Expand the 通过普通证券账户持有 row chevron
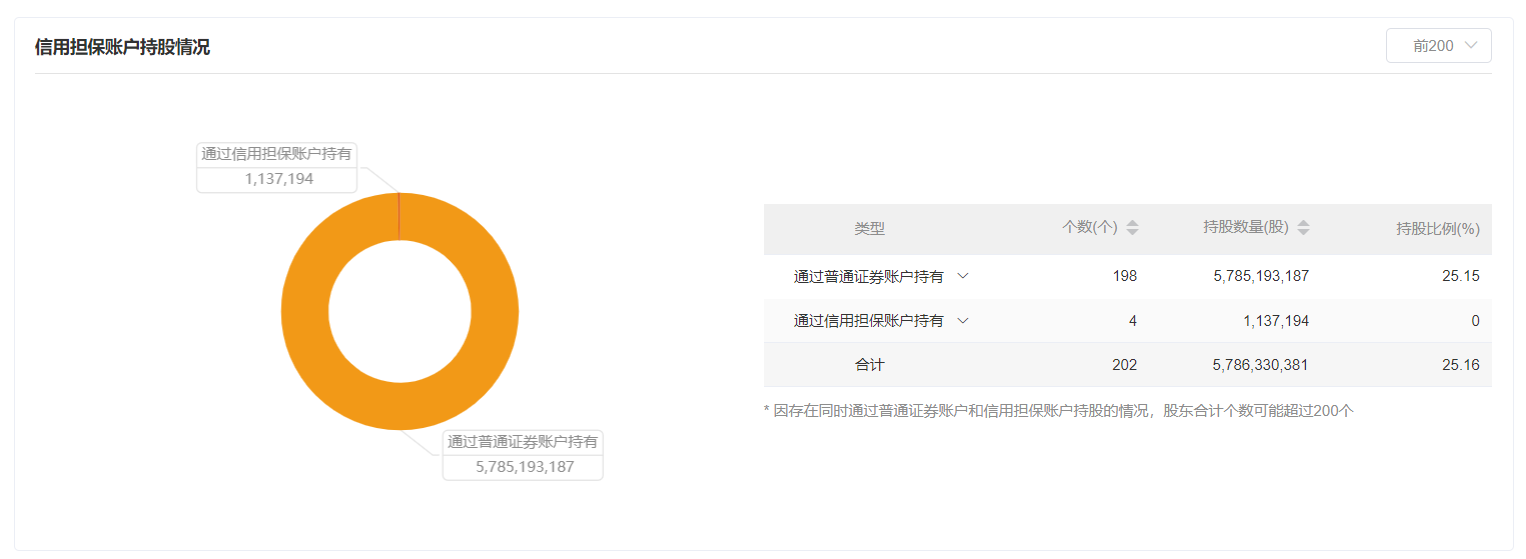This screenshot has width=1526, height=559. tap(962, 276)
